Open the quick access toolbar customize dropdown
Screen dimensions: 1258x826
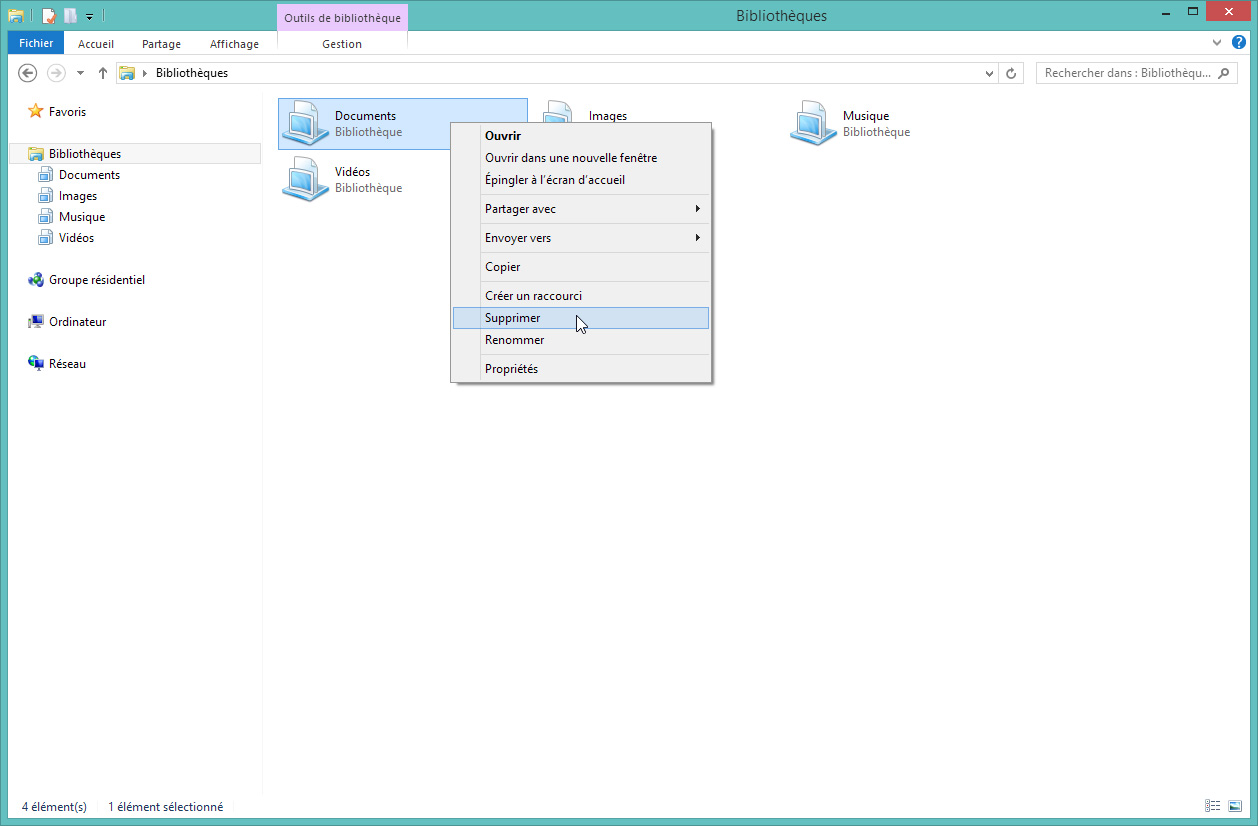point(89,17)
